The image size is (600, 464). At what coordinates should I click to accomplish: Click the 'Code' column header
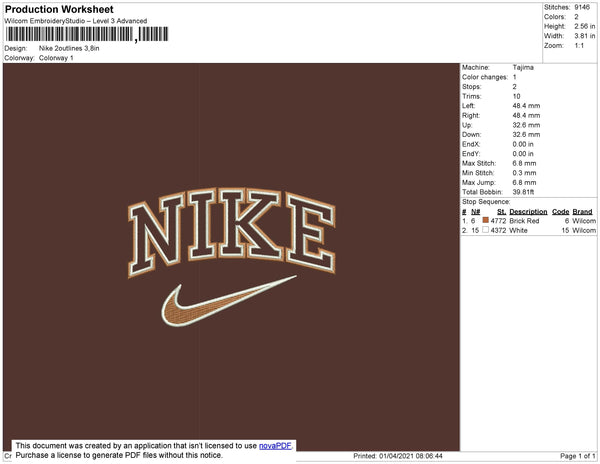coord(561,212)
